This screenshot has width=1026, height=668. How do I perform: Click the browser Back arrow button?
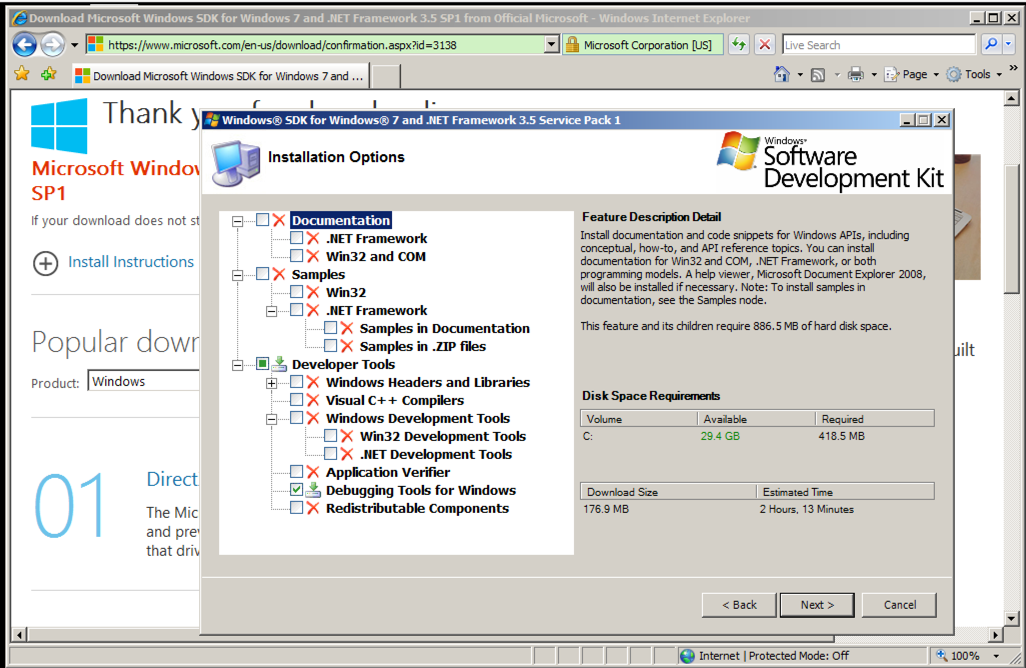(x=25, y=44)
